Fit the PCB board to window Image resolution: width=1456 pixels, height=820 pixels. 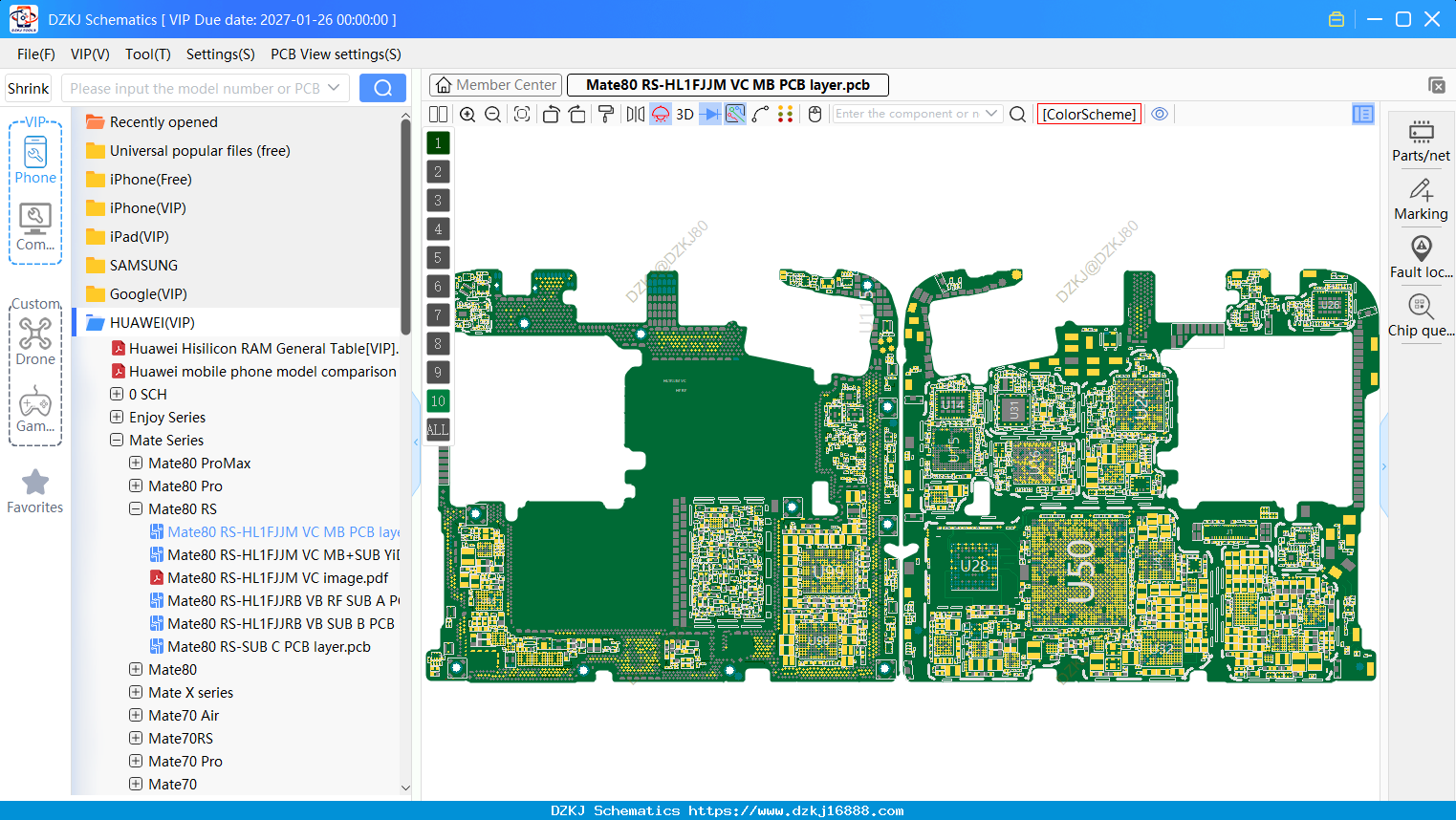pyautogui.click(x=522, y=114)
